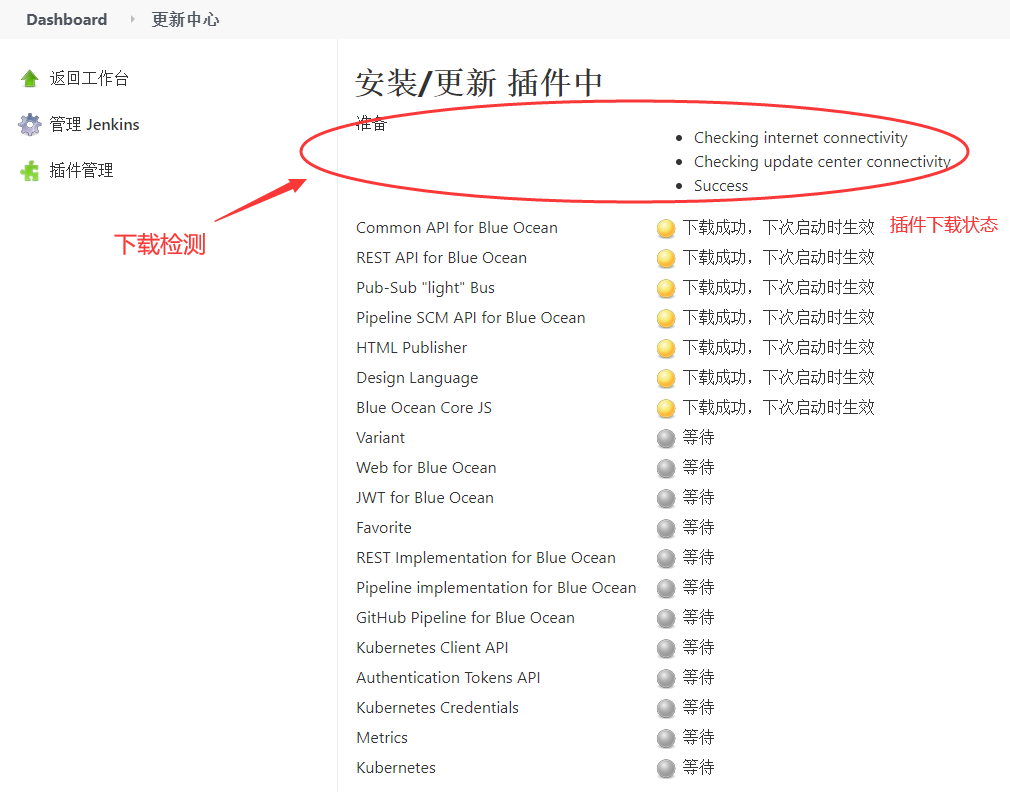
Task: Click the green up-arrow return icon
Action: point(30,79)
